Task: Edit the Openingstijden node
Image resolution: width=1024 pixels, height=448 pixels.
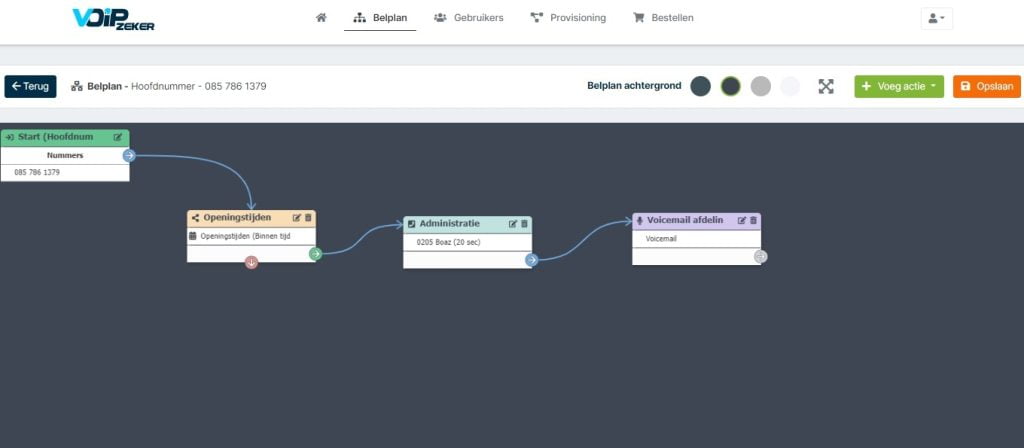Action: [x=296, y=217]
